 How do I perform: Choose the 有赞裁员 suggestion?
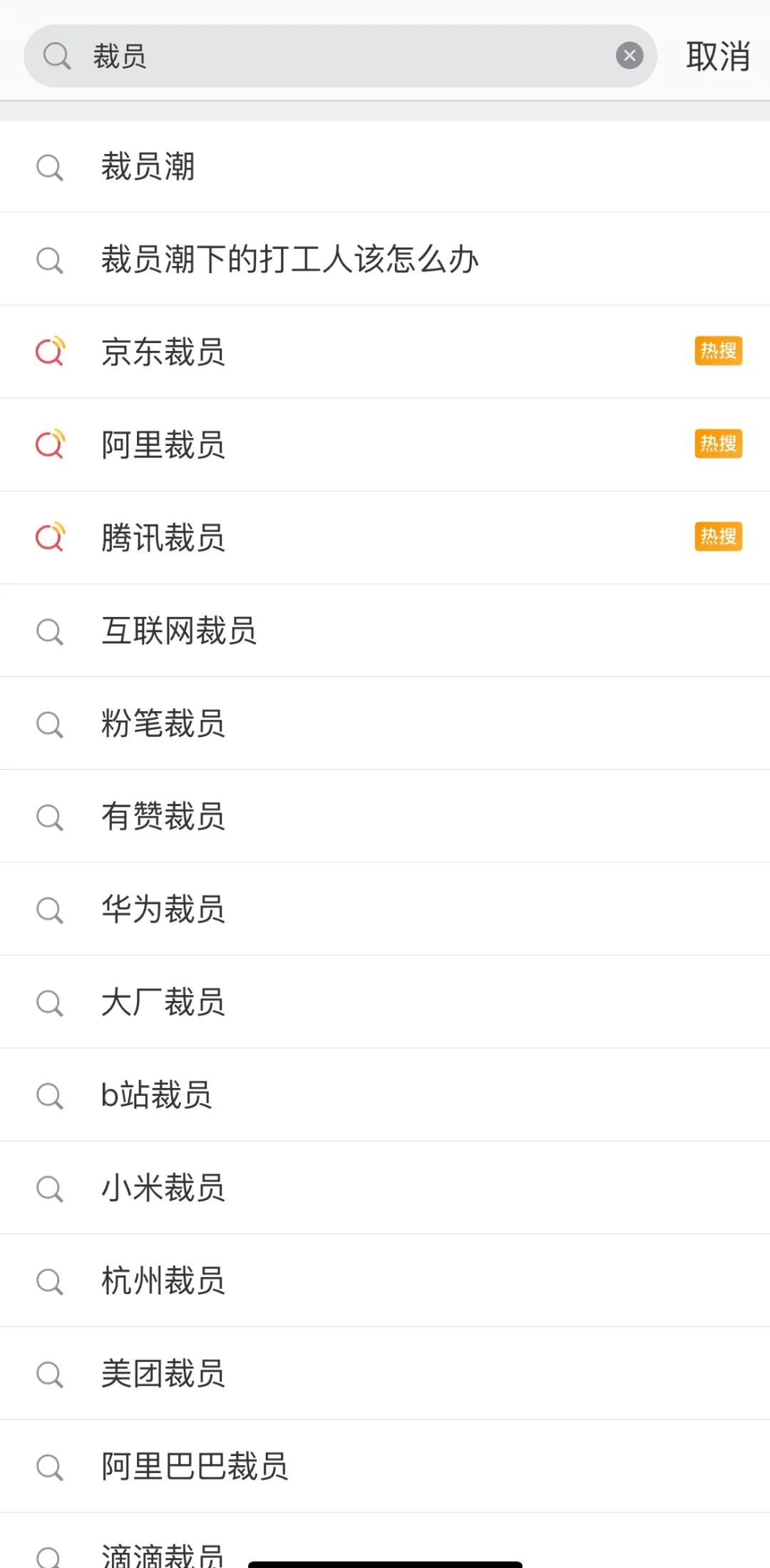click(x=385, y=816)
